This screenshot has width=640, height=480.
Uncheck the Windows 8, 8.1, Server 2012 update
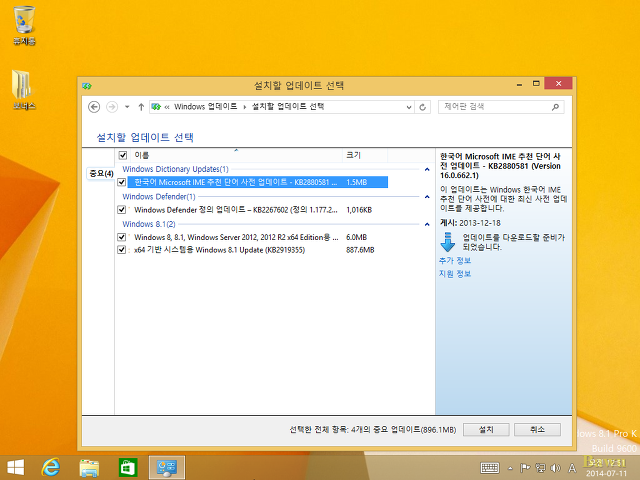pos(121,237)
